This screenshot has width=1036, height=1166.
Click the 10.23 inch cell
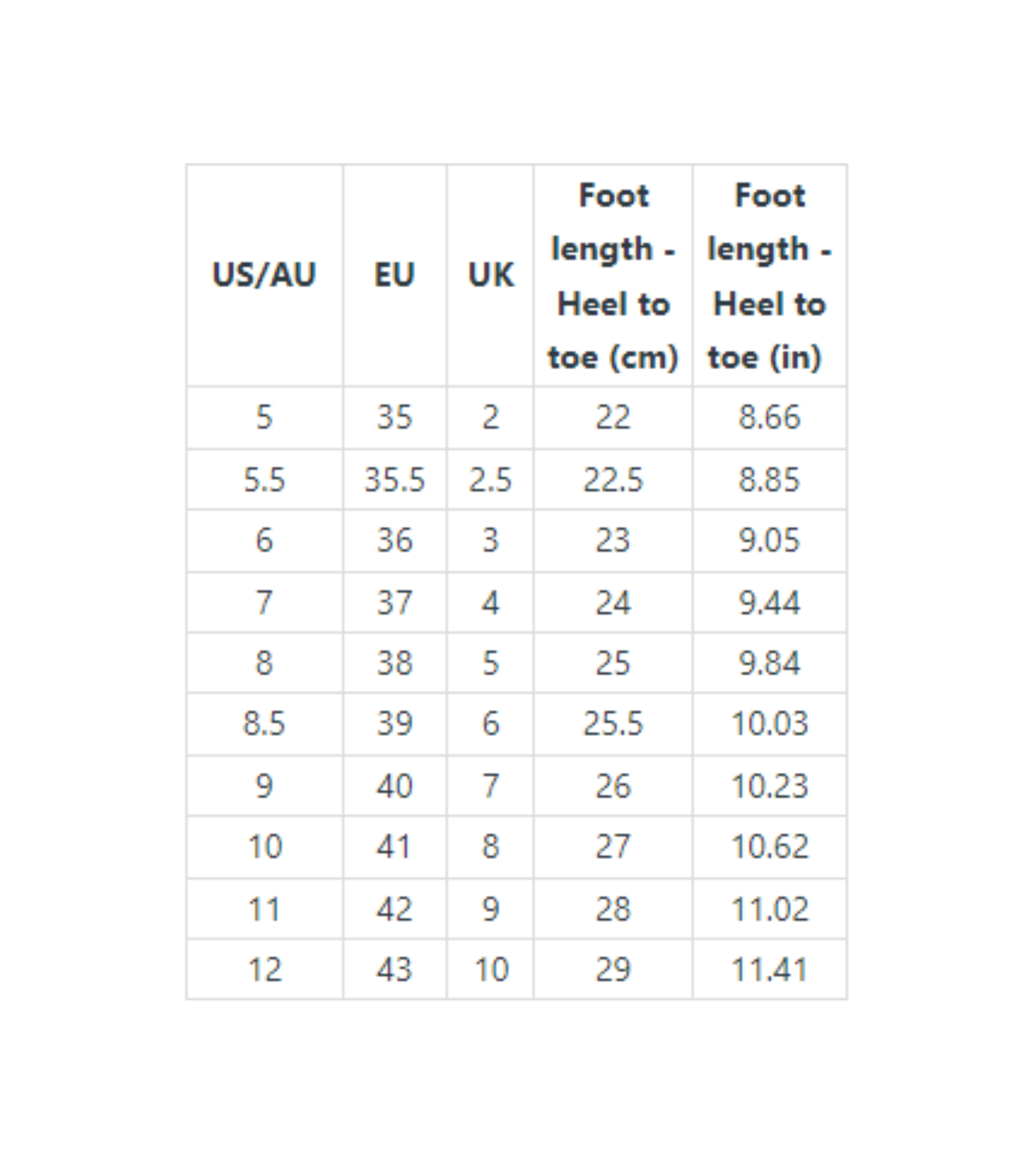pyautogui.click(x=769, y=786)
